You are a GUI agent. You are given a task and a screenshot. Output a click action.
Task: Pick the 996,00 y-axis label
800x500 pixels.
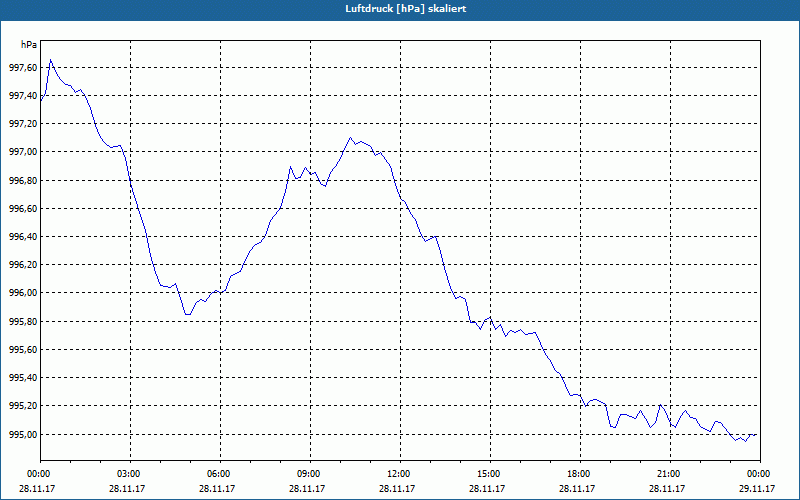[23, 293]
